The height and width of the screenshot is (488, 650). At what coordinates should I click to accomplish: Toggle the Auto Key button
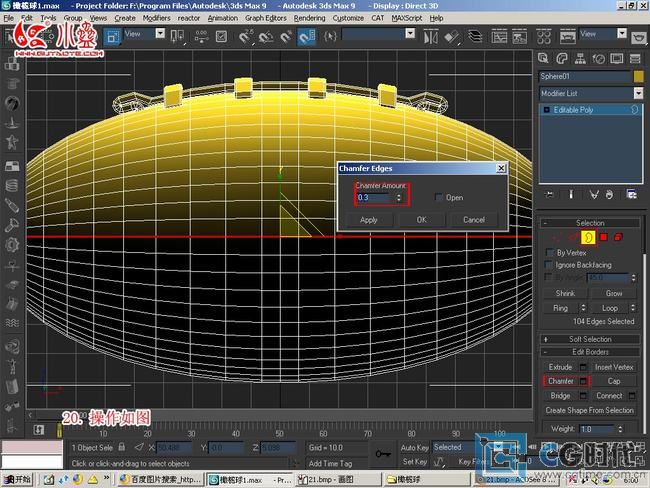pyautogui.click(x=414, y=447)
